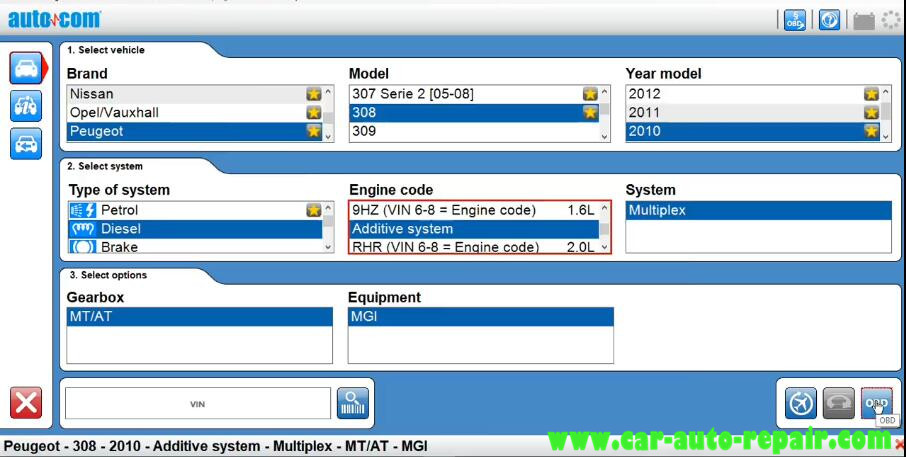Select Additive system engine code entry
906x457 pixels.
pyautogui.click(x=474, y=229)
